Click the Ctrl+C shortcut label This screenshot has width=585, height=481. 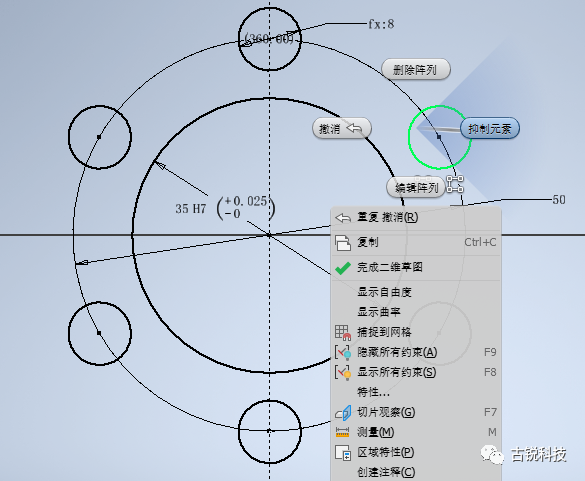pyautogui.click(x=480, y=243)
